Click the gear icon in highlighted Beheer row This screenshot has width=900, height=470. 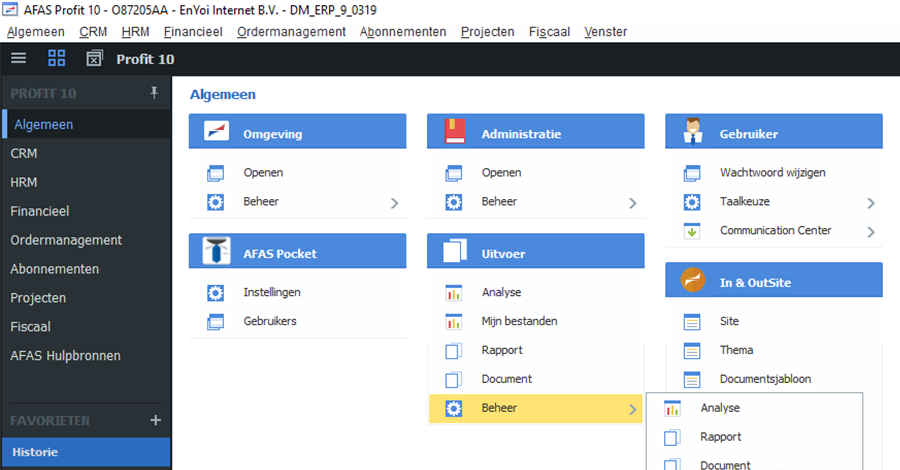453,409
